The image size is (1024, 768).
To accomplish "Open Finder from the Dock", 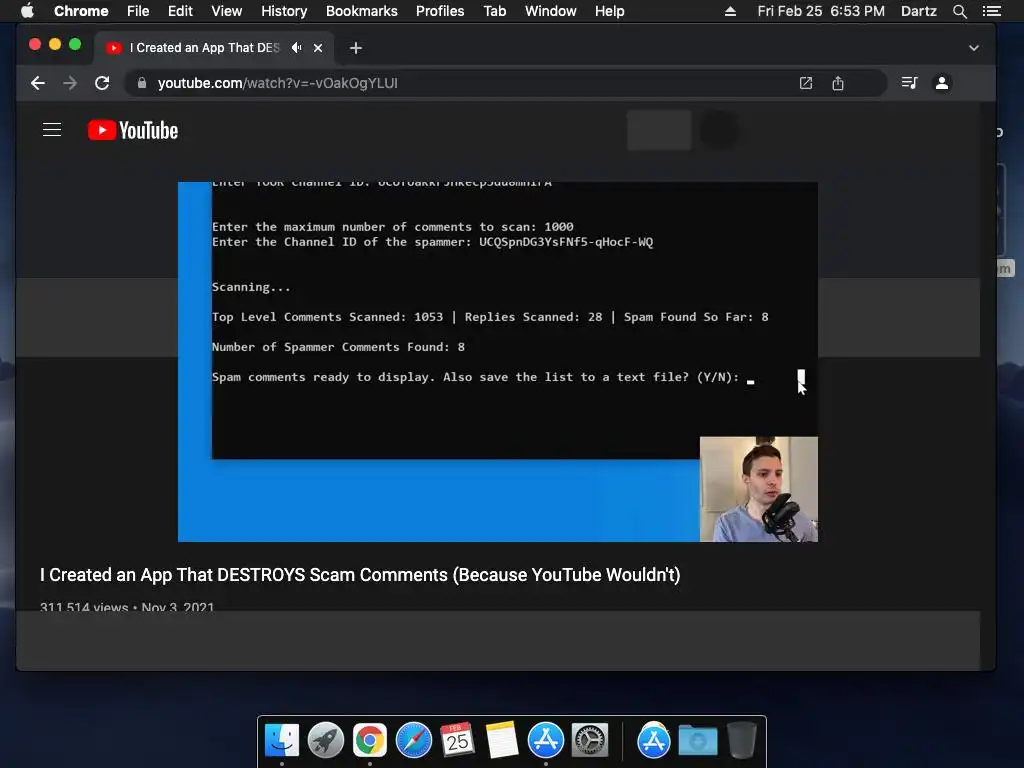I will pos(282,741).
